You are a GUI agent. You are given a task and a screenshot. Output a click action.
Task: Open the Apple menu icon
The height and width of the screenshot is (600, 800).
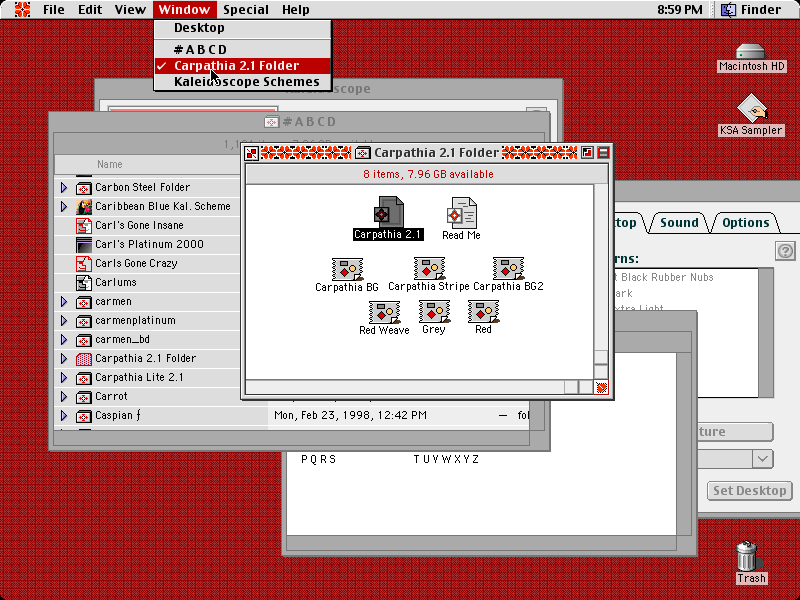coord(22,9)
